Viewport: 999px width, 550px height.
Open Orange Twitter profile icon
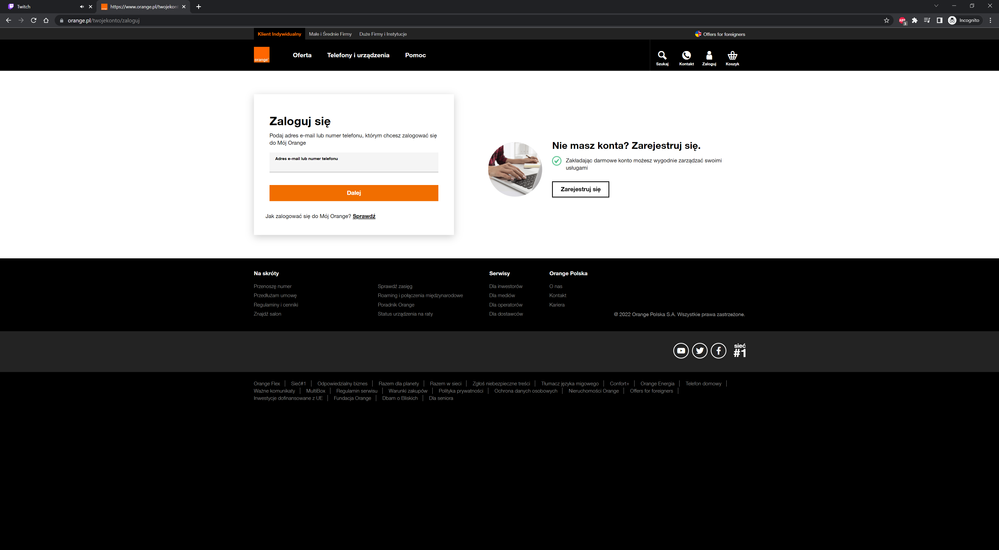point(700,351)
